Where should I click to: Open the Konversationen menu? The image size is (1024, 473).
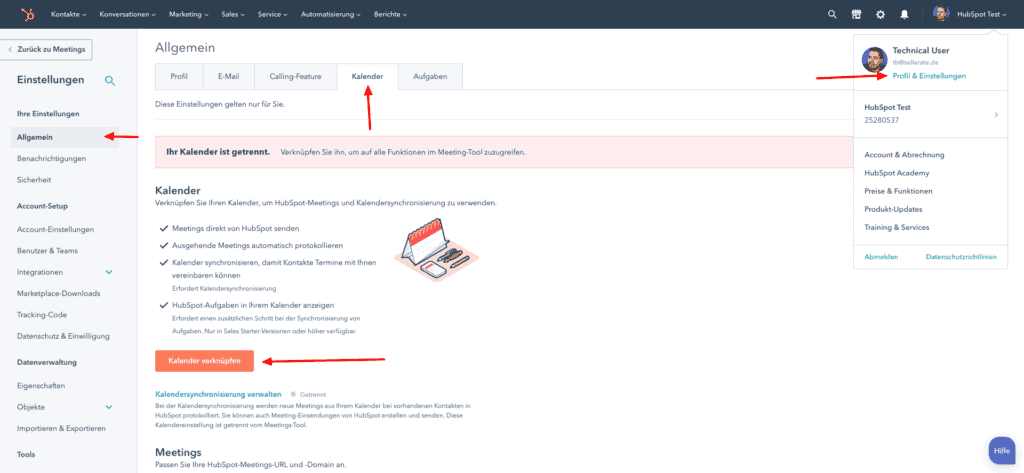tap(128, 14)
